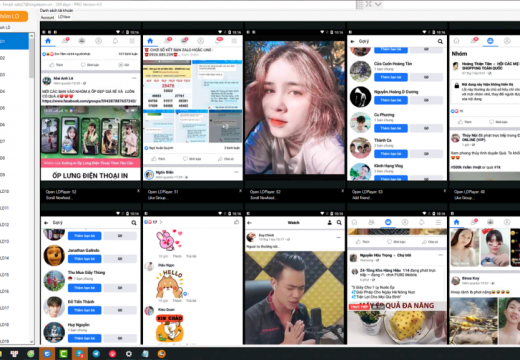Open three-dot menu on Nguyễn Hữu Trọng post
Screen dimensions: 520x360
[441, 255]
